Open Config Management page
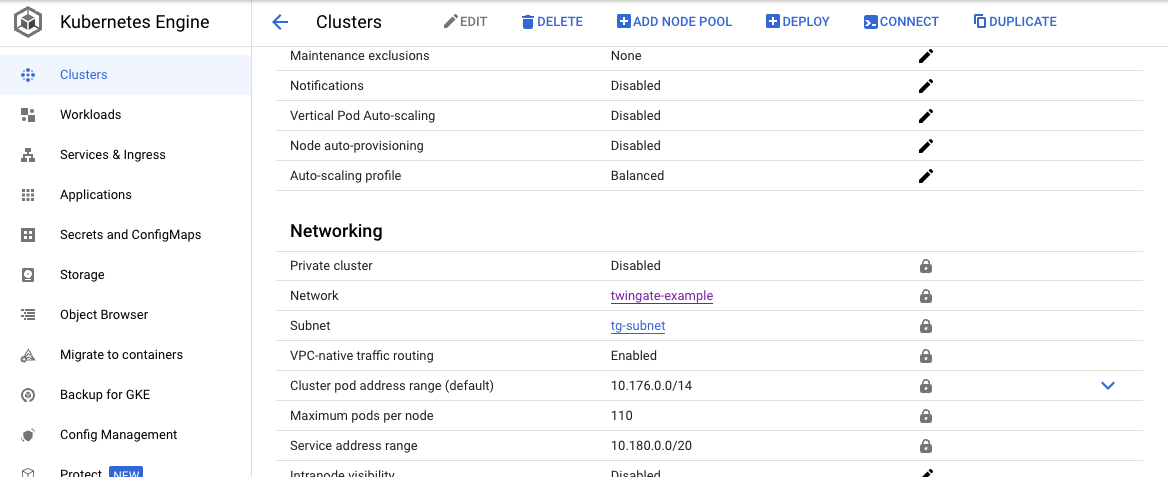The image size is (1168, 477). [125, 435]
